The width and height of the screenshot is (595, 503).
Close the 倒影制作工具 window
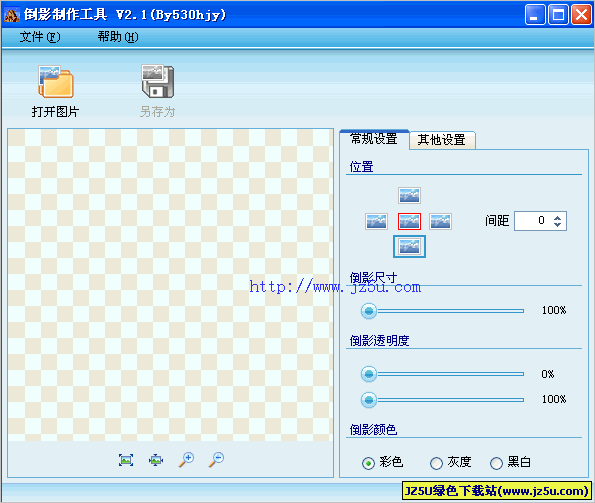pyautogui.click(x=581, y=14)
